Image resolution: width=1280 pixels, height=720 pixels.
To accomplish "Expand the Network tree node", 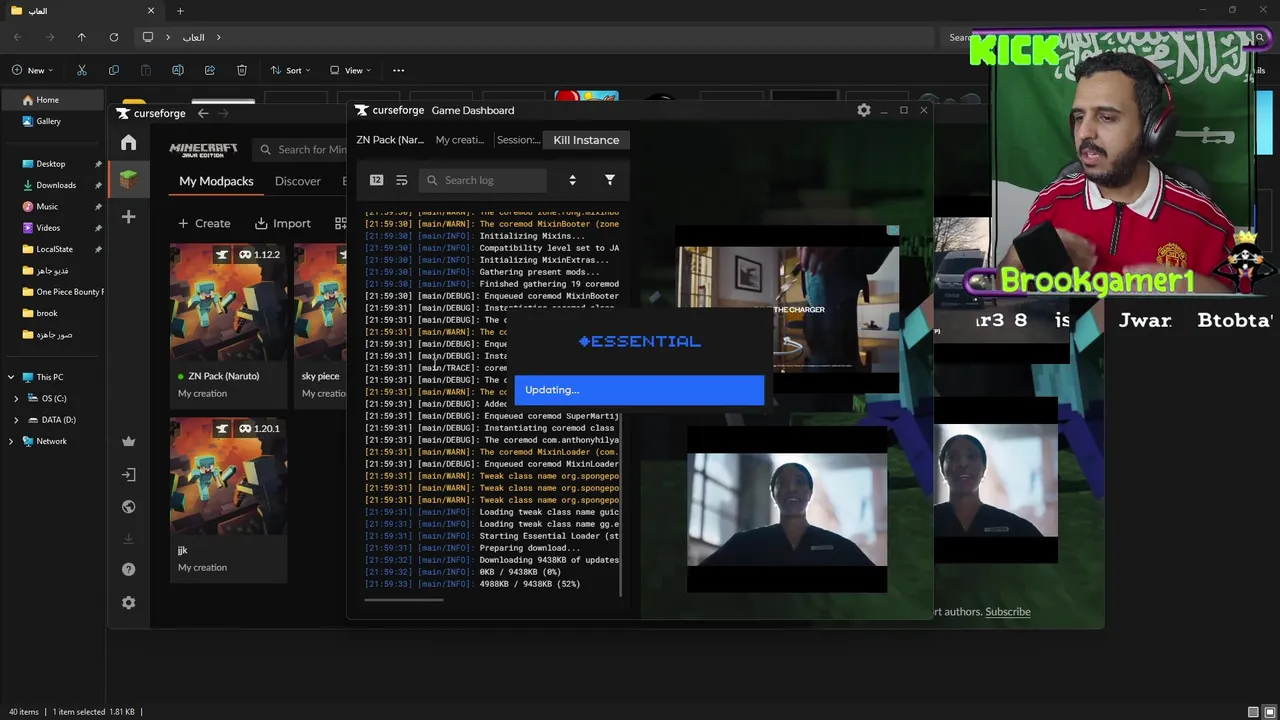I will (x=11, y=441).
